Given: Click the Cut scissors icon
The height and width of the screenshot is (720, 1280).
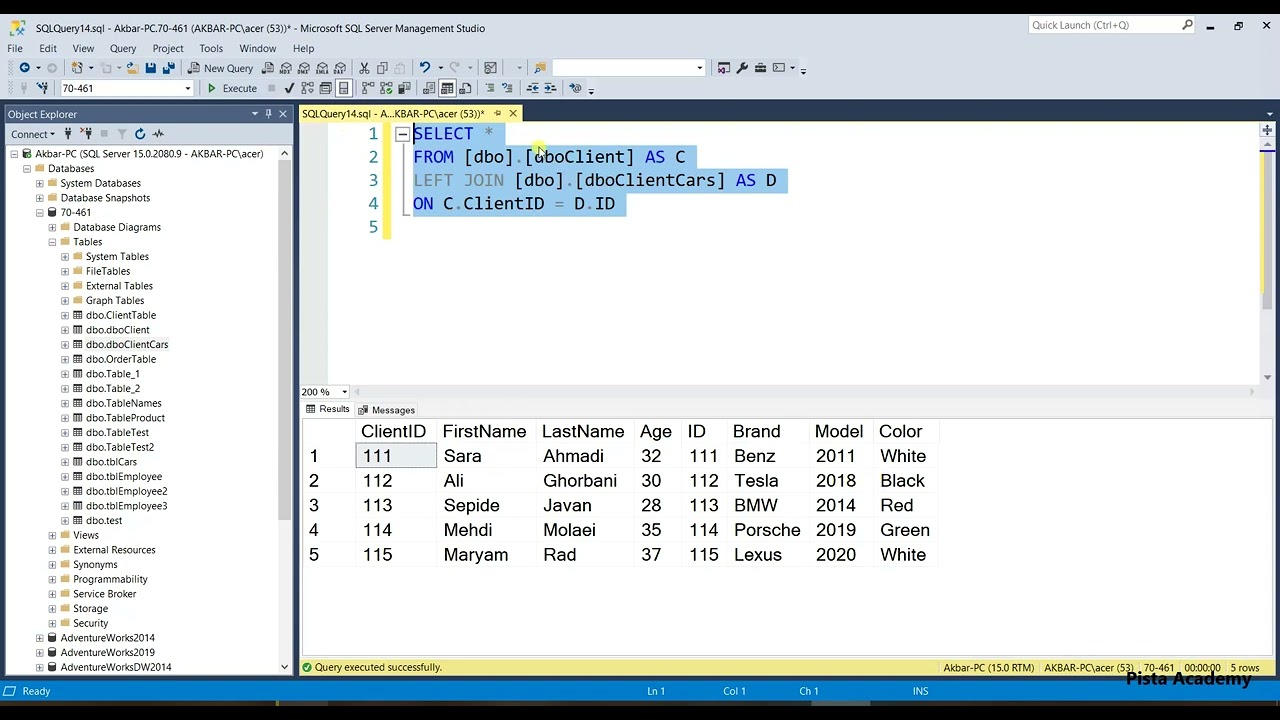Looking at the screenshot, I should pos(364,68).
